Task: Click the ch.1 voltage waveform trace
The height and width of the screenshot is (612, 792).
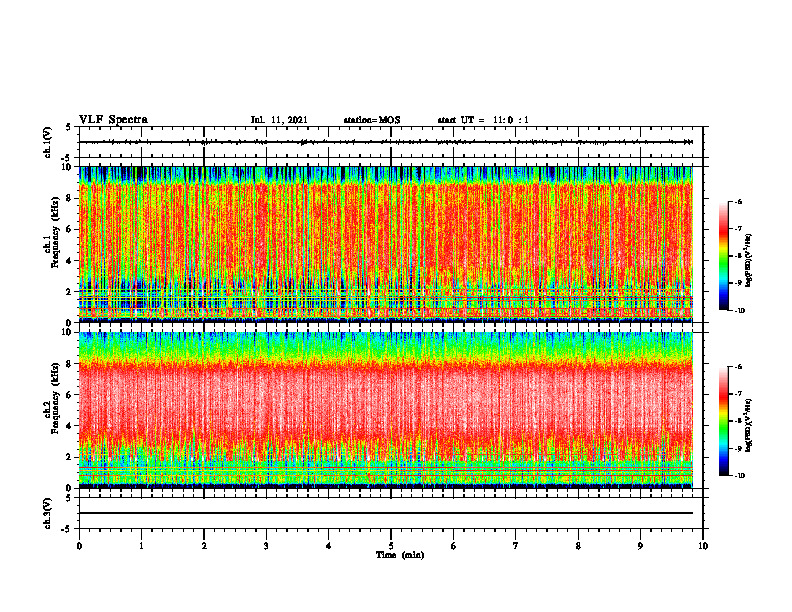Action: click(x=386, y=142)
